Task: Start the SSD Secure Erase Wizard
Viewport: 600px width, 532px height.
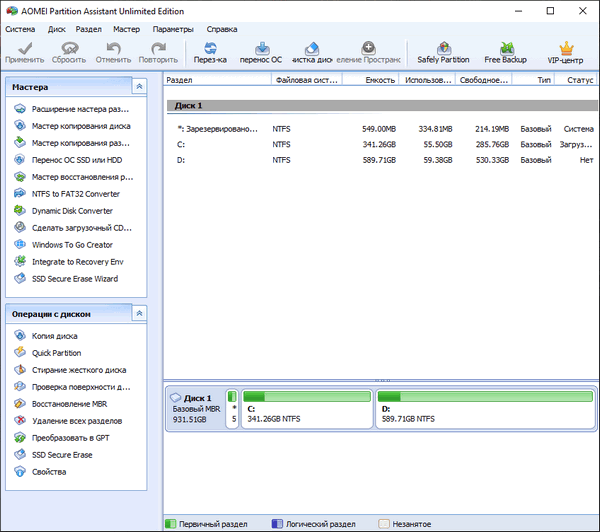Action: click(74, 278)
